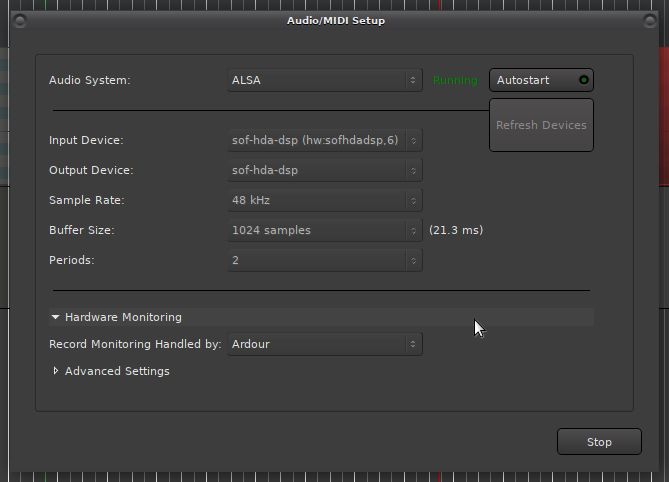
Task: Open Record Monitoring Handled by dropdown
Action: pyautogui.click(x=325, y=344)
